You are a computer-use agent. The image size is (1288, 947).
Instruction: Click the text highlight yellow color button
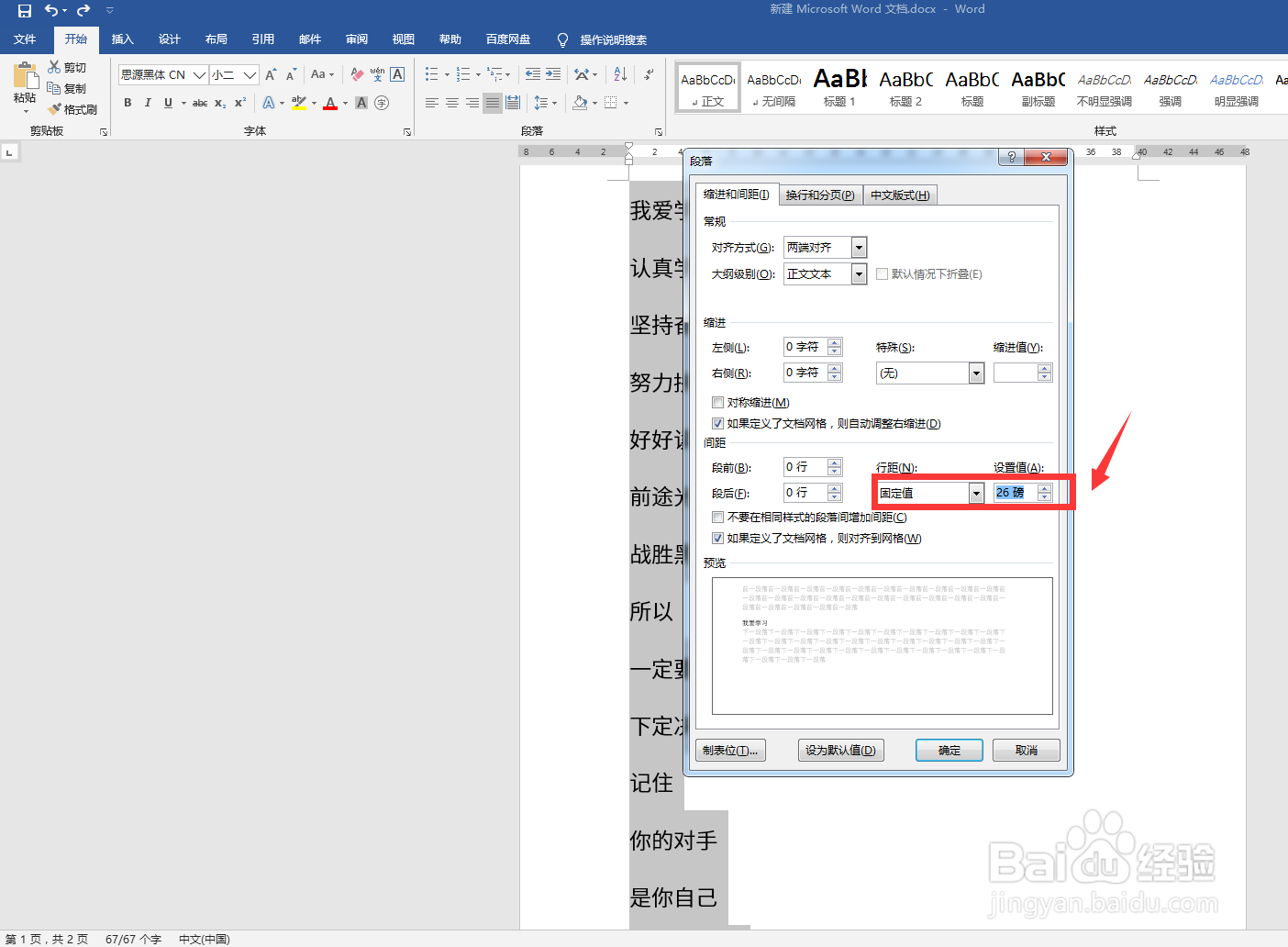(x=298, y=103)
